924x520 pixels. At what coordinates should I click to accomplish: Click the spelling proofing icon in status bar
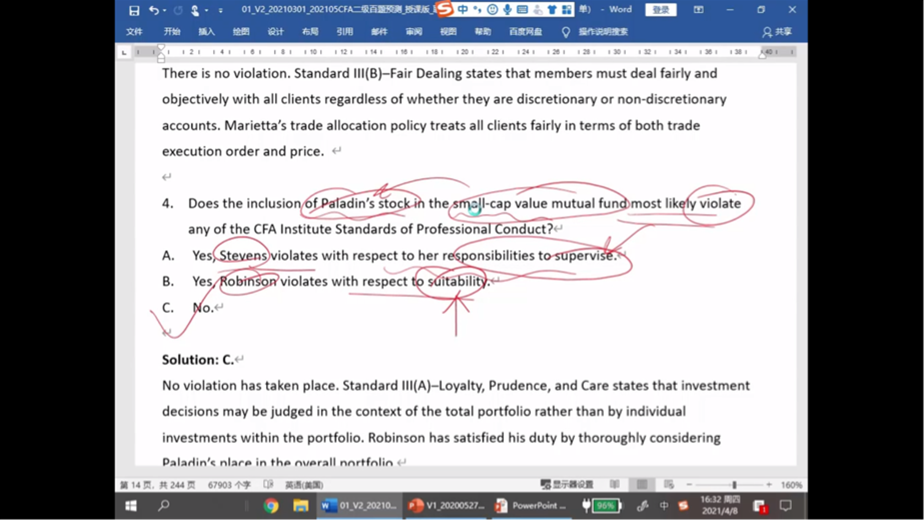(268, 485)
